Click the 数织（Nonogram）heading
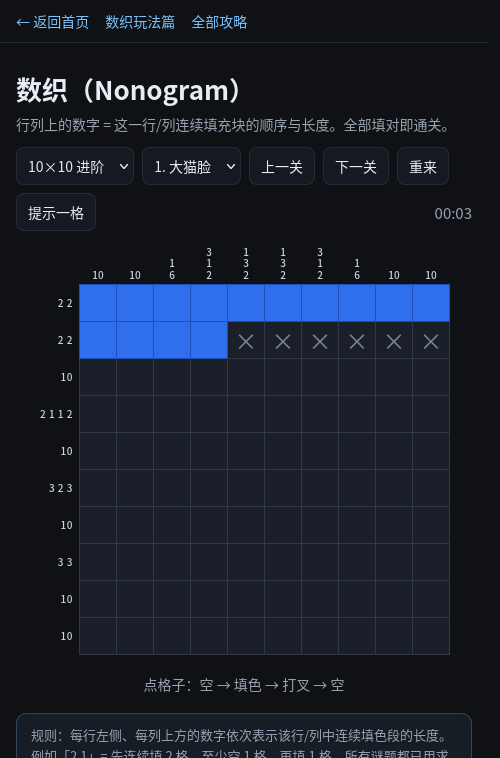The height and width of the screenshot is (758, 500). [x=128, y=90]
